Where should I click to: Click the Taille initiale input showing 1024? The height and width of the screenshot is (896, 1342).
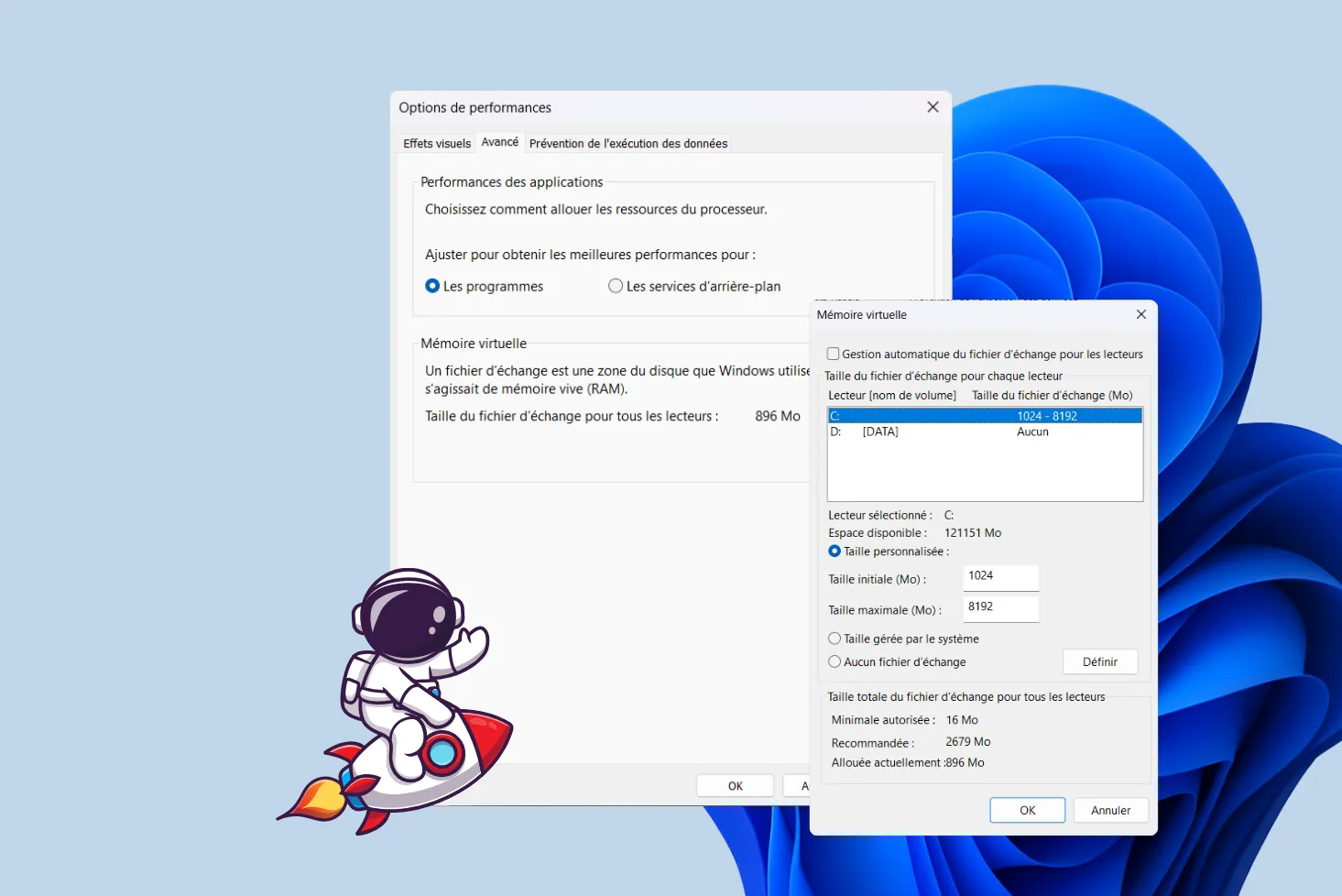(1000, 578)
